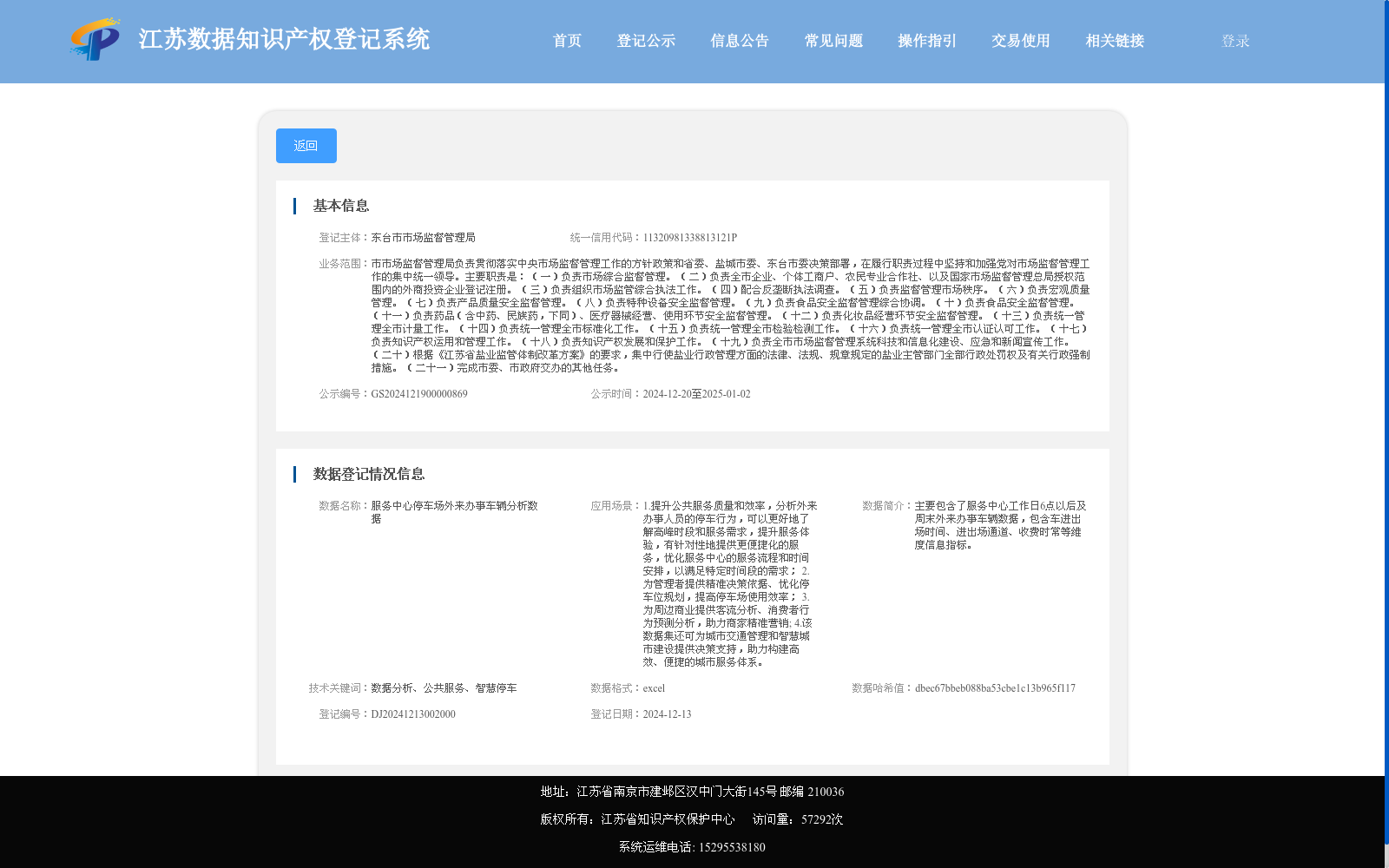The height and width of the screenshot is (868, 1389).
Task: Click the footer copyright 江苏省知识产权保护中心
Action: point(668,819)
